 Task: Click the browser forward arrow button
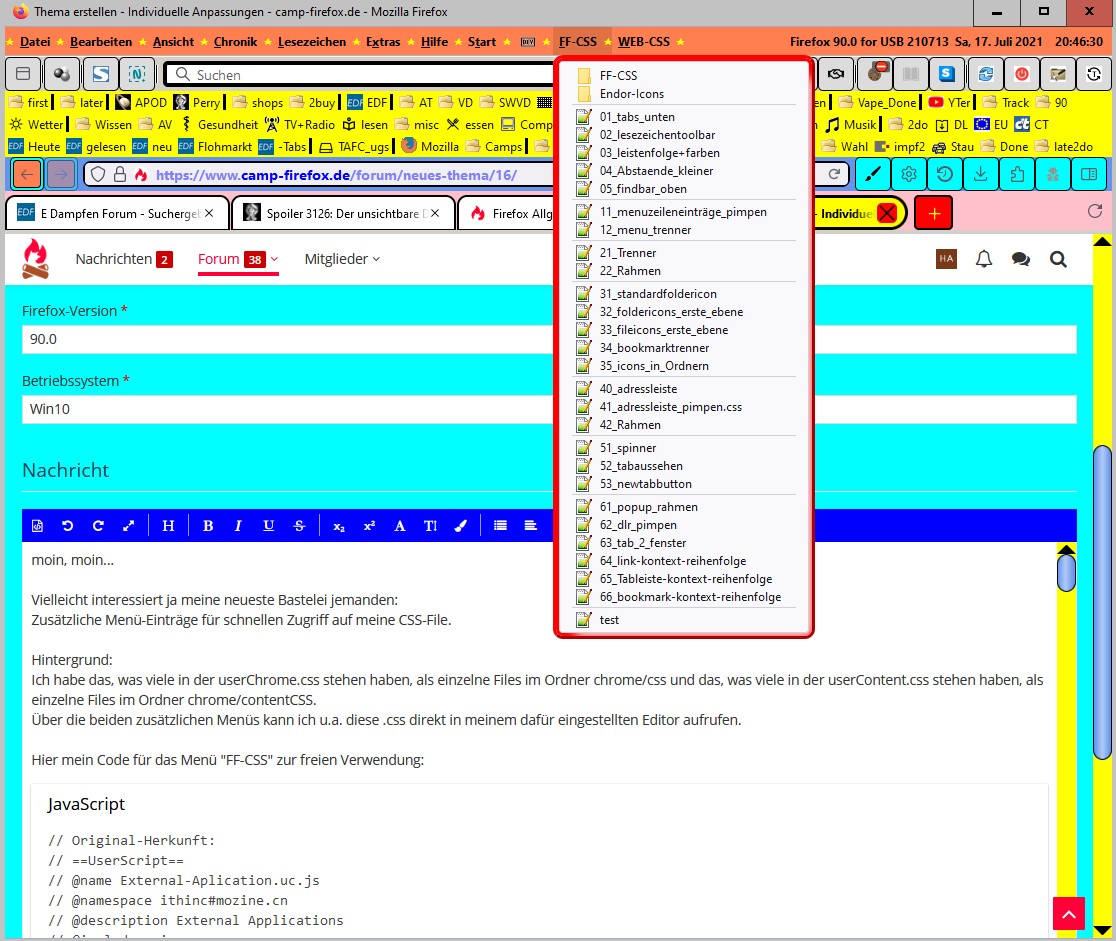[61, 174]
